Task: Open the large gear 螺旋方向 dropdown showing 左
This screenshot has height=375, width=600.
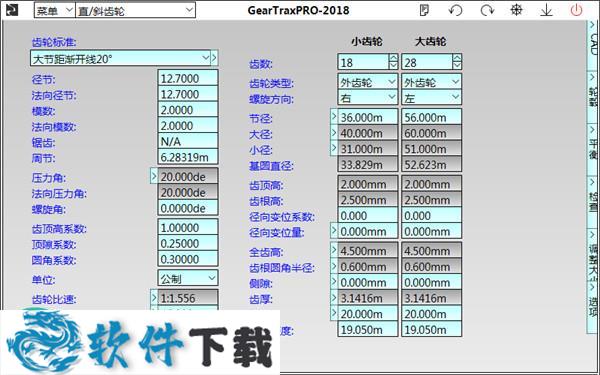Action: tap(432, 98)
